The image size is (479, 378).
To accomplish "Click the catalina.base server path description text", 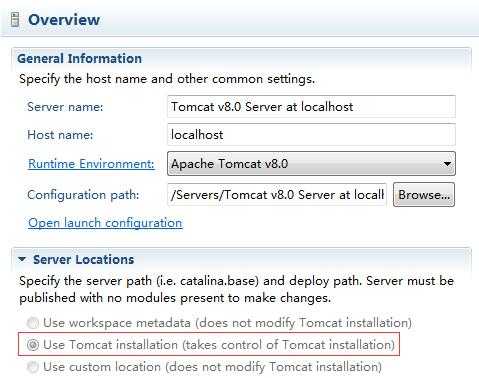I will coord(236,289).
